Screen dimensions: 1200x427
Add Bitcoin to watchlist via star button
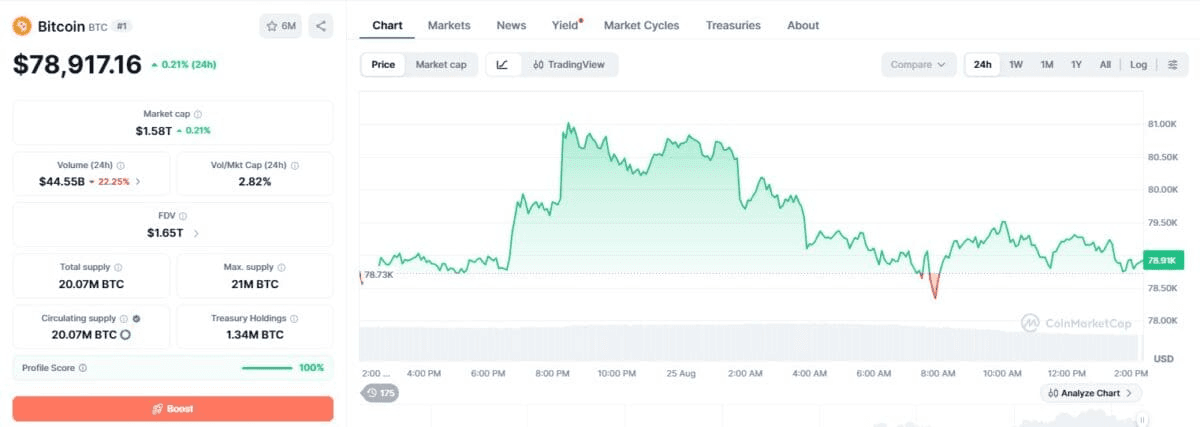click(x=280, y=26)
